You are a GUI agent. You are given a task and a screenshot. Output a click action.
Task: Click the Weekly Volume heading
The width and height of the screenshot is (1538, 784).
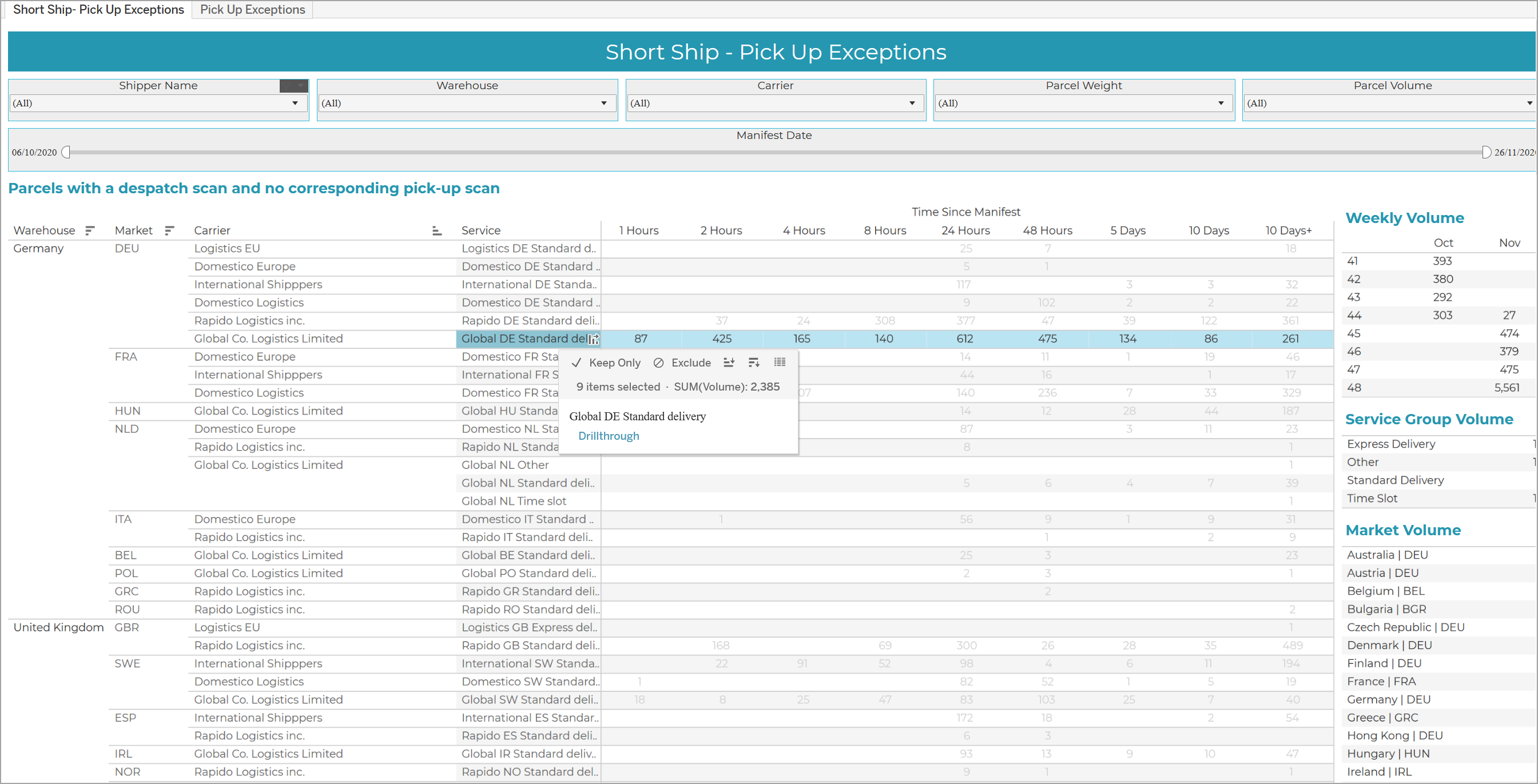(1404, 218)
